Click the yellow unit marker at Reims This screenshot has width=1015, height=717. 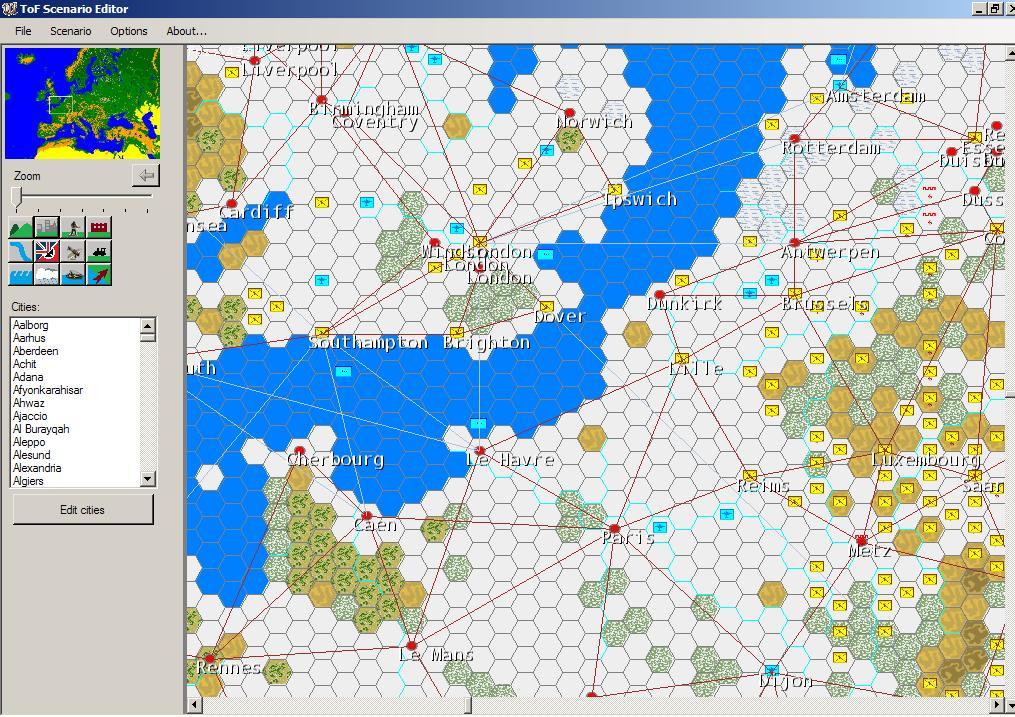(750, 476)
